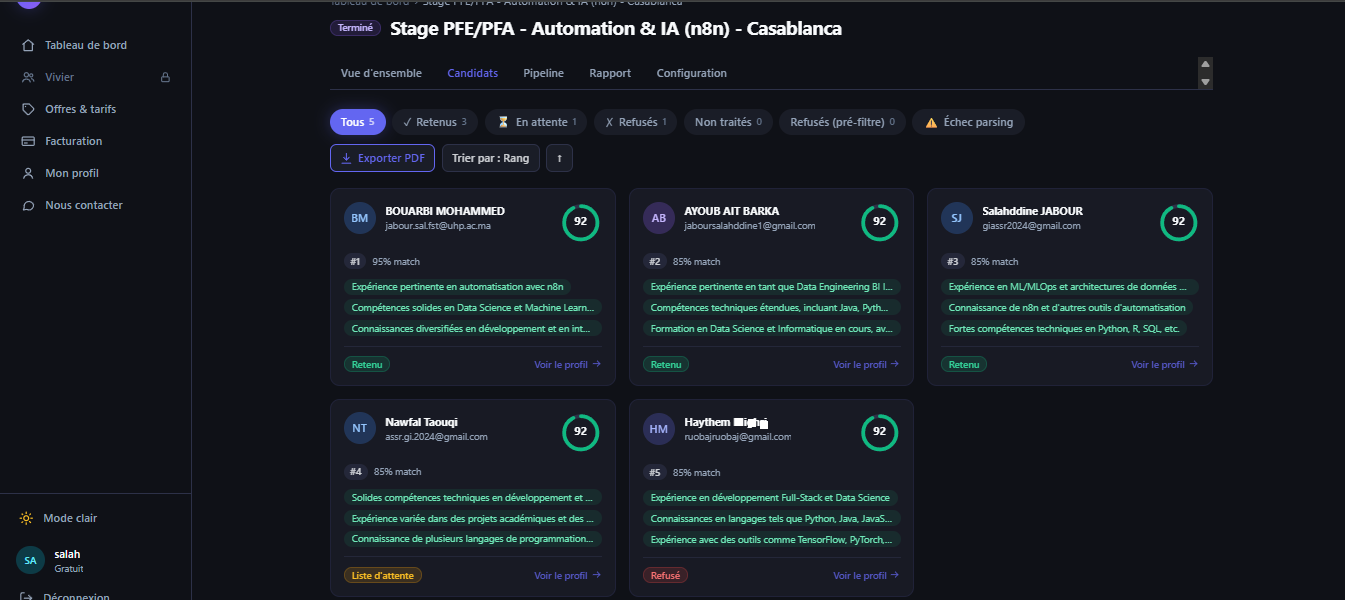Click the lock icon beside Vivier
The width and height of the screenshot is (1345, 600).
165,77
